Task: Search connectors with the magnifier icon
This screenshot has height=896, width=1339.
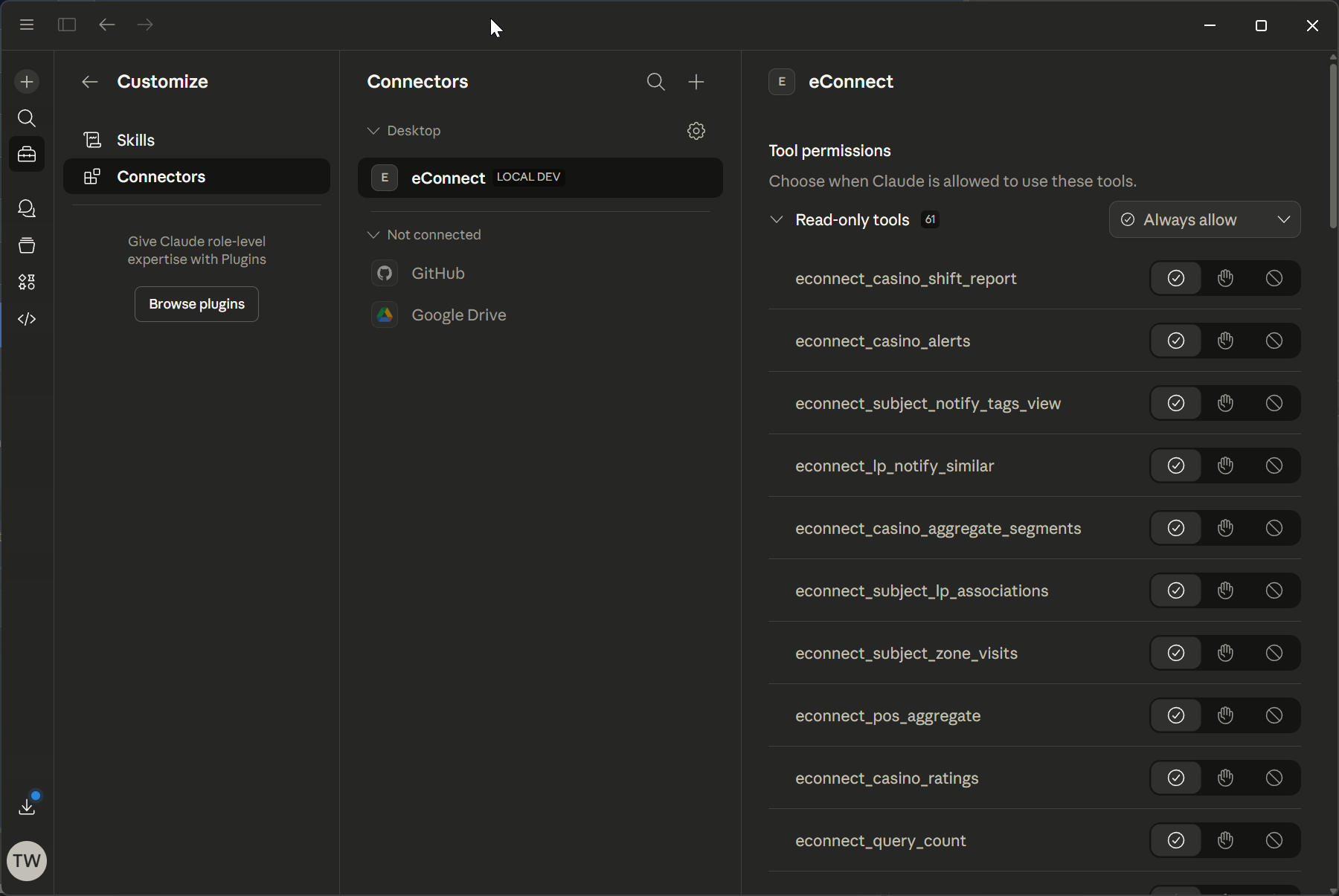Action: [x=655, y=82]
